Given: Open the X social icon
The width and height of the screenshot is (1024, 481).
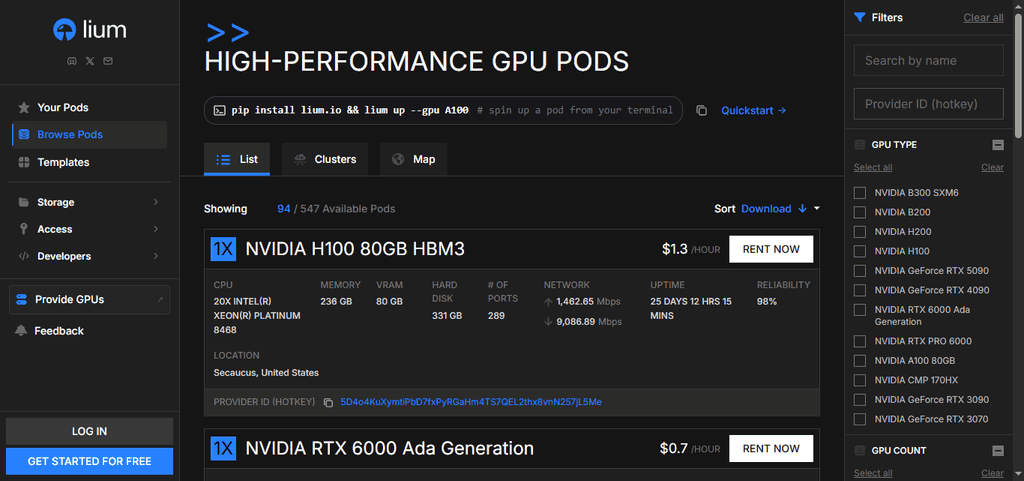Looking at the screenshot, I should [x=90, y=61].
